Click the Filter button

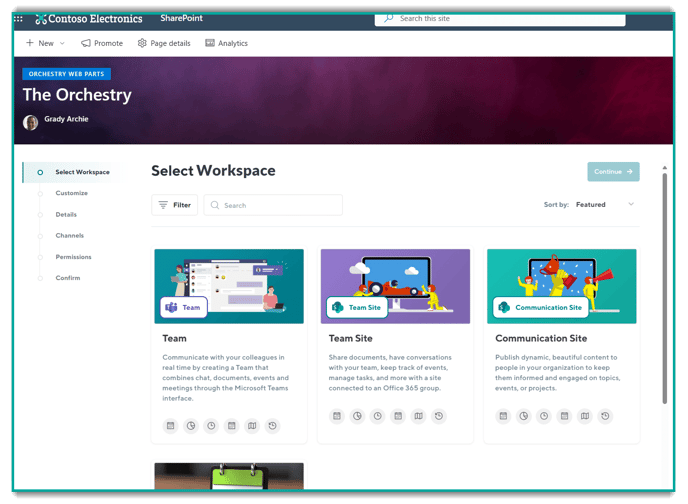[174, 205]
